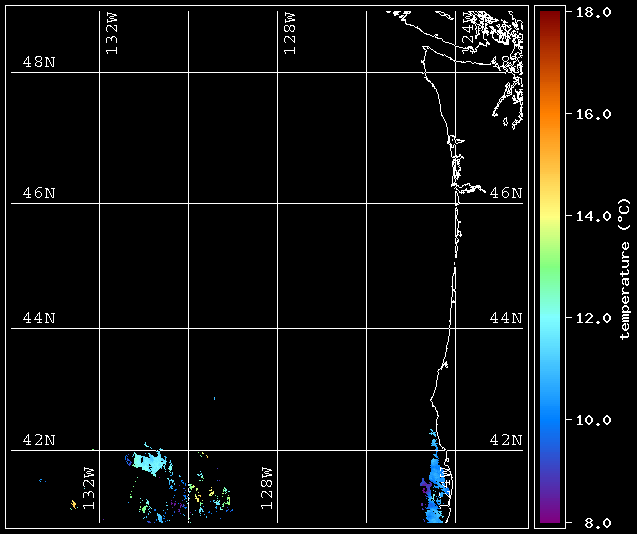Viewport: 637px width, 534px height.
Task: Click the 48N latitude label
Action: point(39,62)
